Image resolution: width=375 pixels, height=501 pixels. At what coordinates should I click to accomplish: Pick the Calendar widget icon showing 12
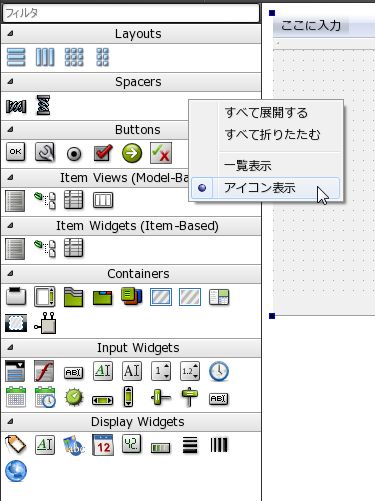[x=103, y=445]
